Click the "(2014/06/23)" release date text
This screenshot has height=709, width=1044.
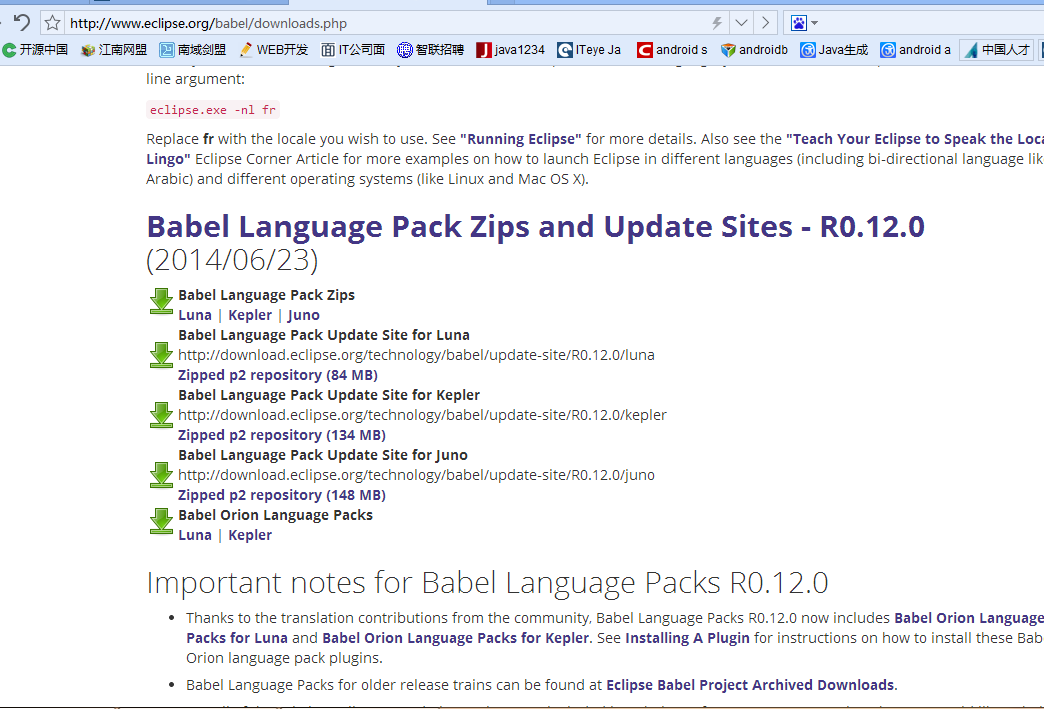click(x=232, y=260)
